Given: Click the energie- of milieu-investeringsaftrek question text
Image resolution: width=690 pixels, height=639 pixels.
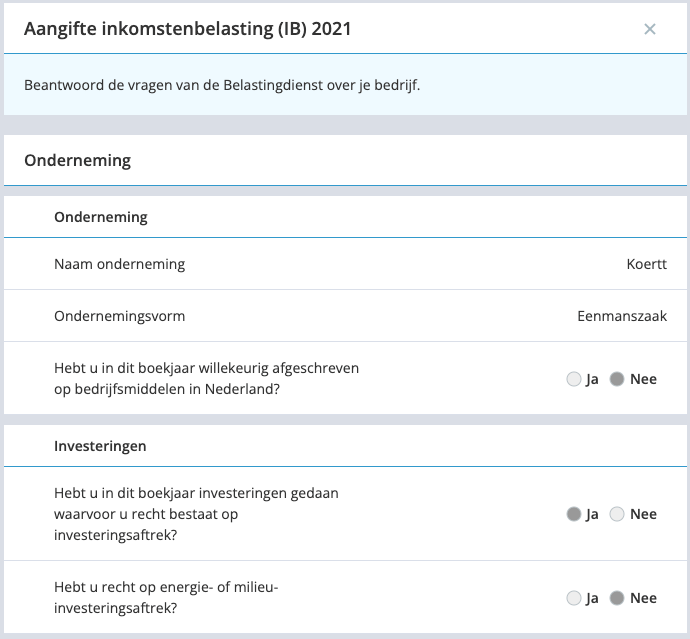Looking at the screenshot, I should point(166,598).
